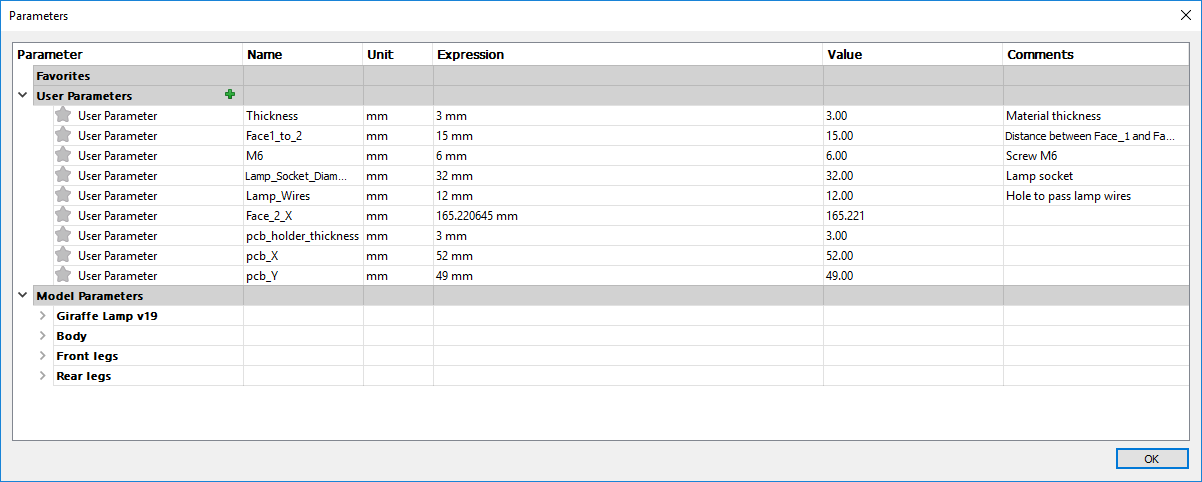Edit the '12 mm' expression cell
1202x482 pixels.
[x=628, y=196]
